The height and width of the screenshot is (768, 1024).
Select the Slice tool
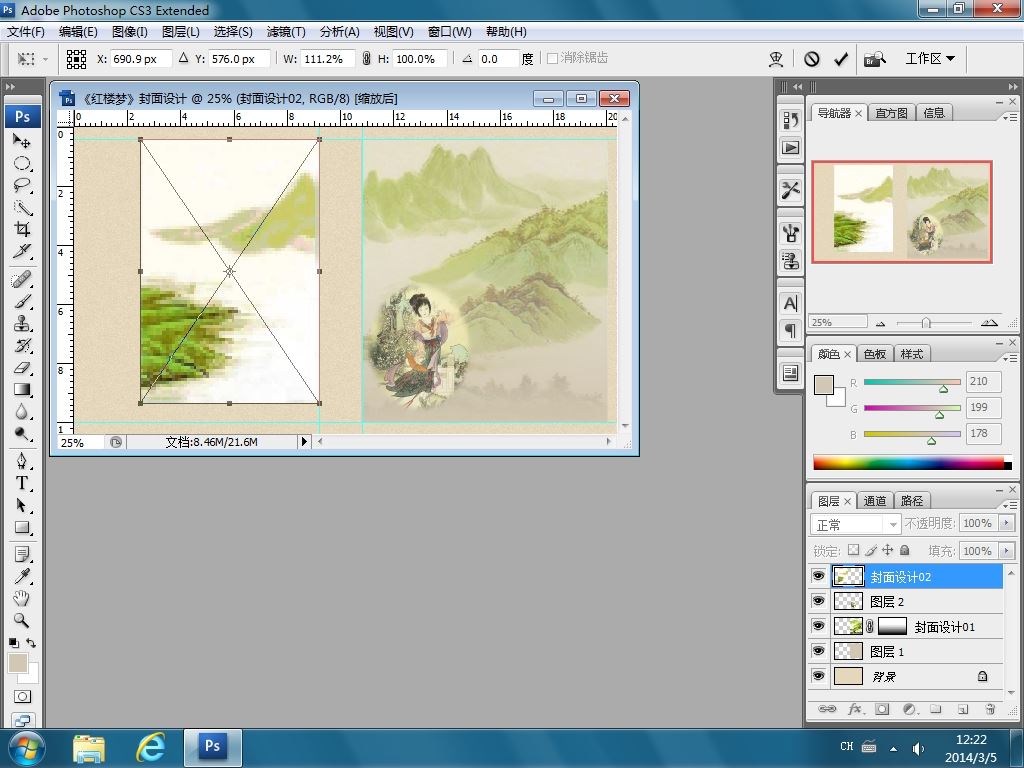pyautogui.click(x=22, y=251)
